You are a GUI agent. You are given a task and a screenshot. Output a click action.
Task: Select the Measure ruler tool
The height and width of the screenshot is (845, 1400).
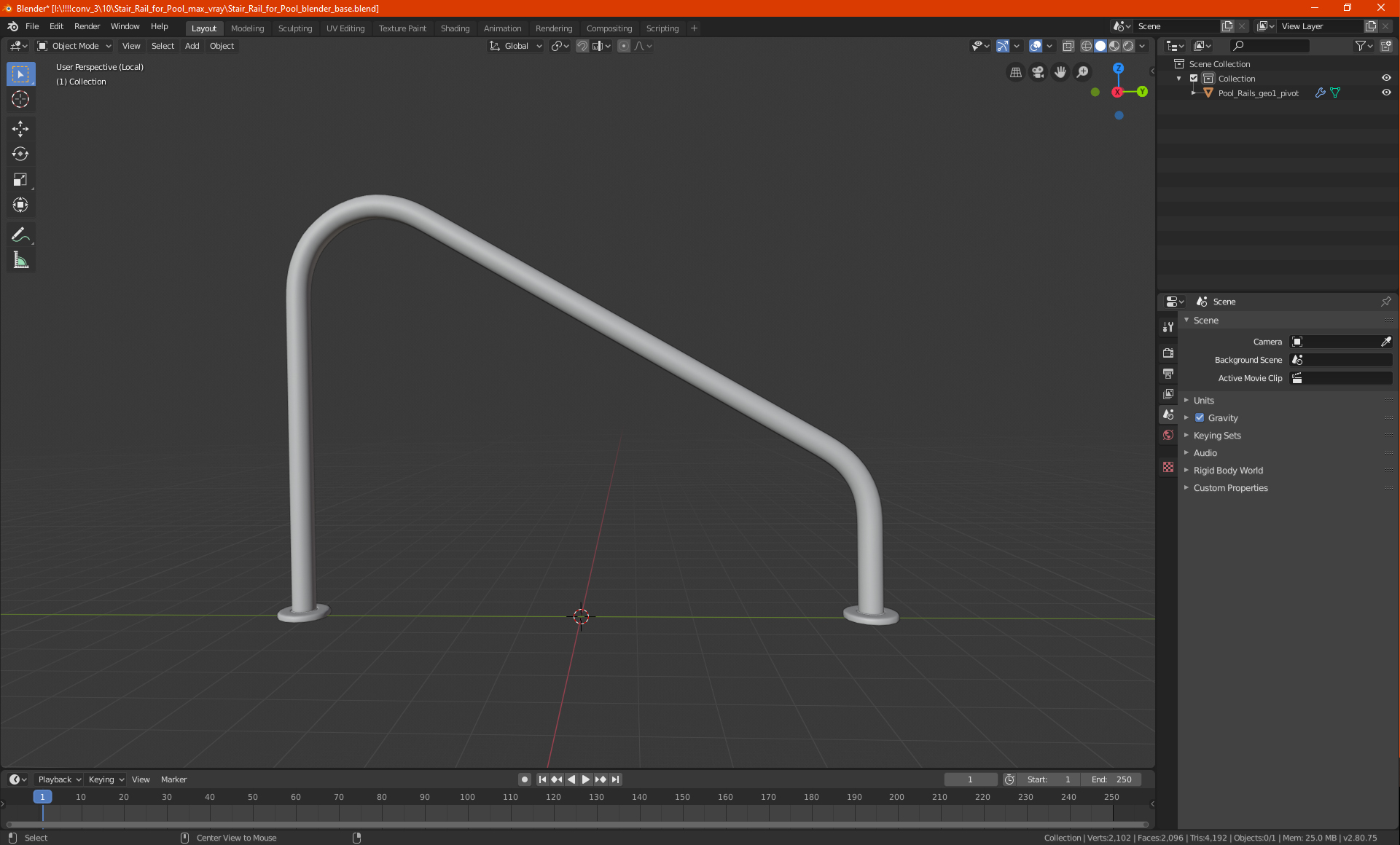[20, 260]
